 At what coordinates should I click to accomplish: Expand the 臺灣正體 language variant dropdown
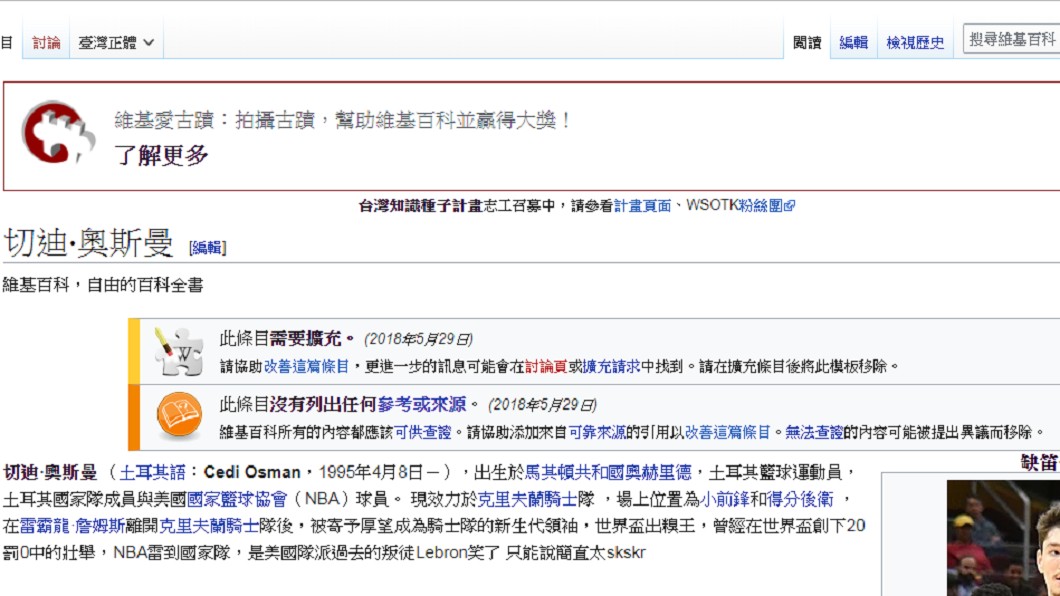click(116, 43)
